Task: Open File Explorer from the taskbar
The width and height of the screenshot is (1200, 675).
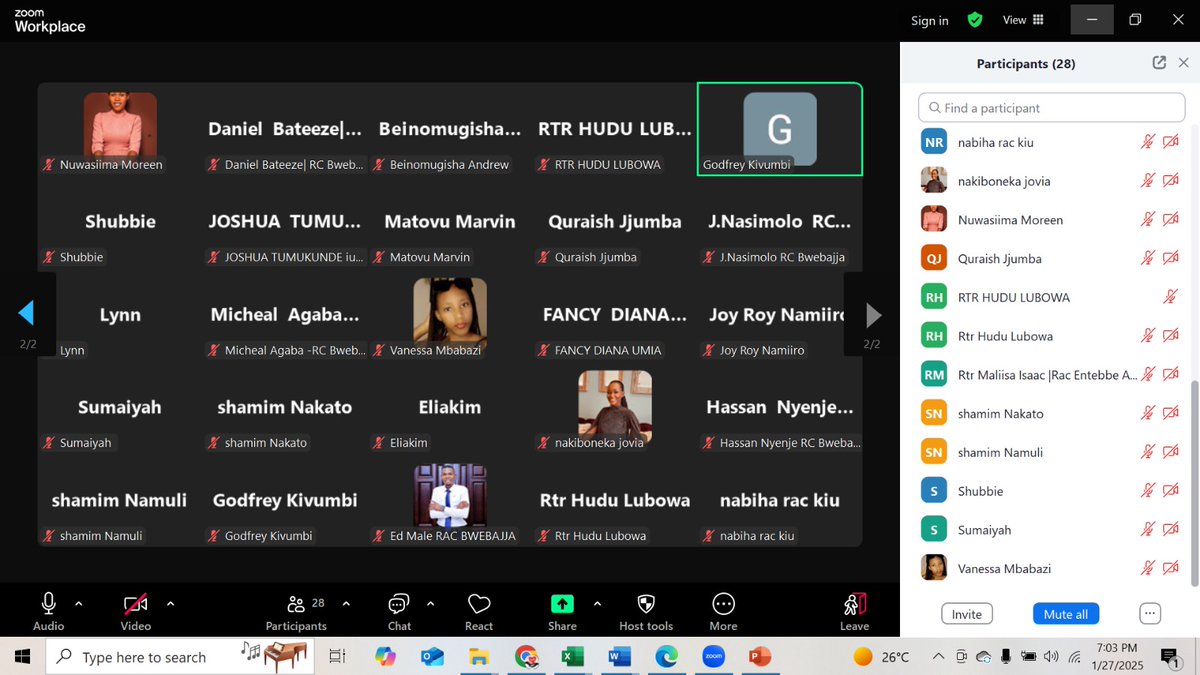Action: (x=479, y=657)
